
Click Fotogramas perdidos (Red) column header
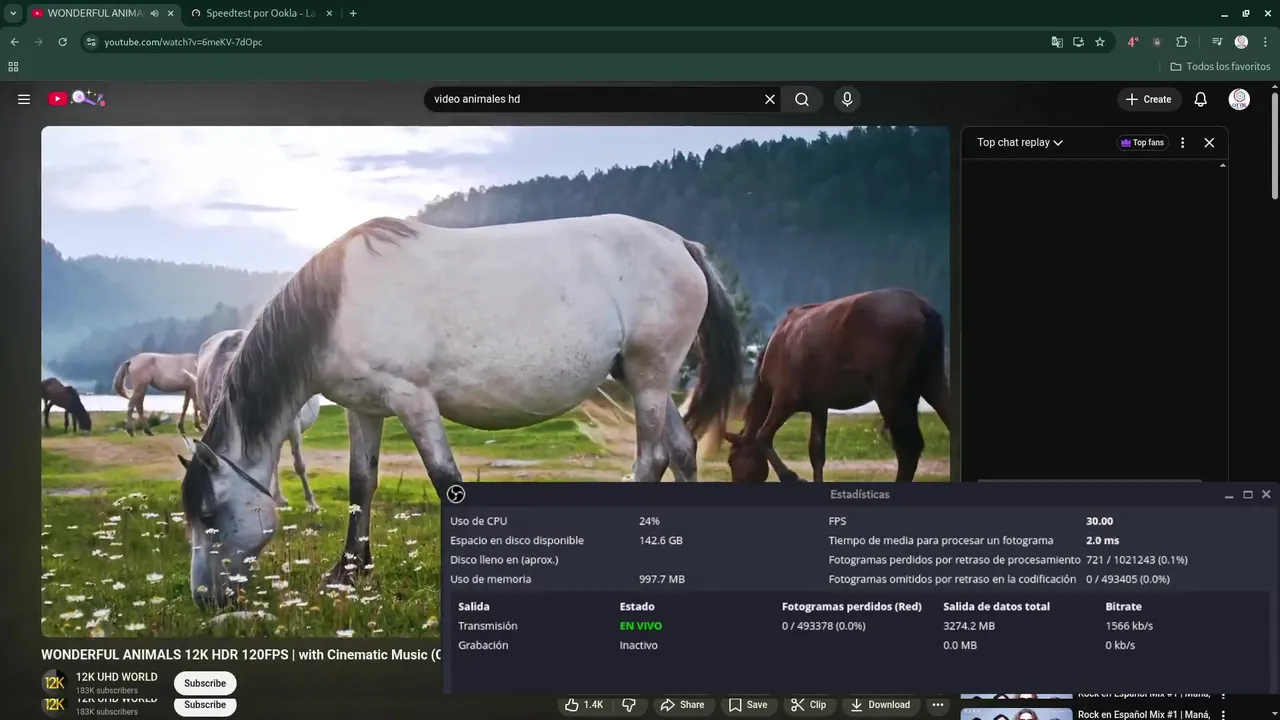[x=852, y=606]
